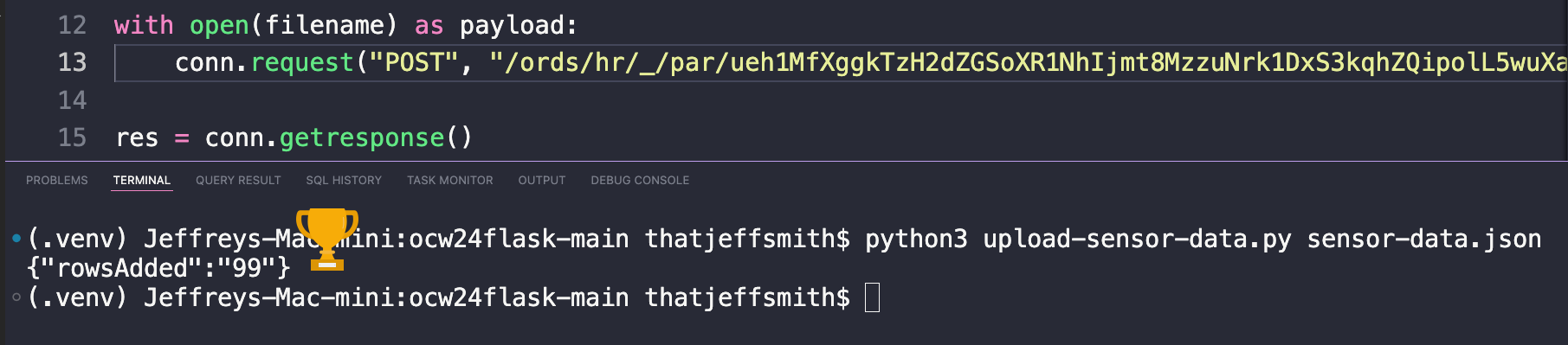This screenshot has width=1568, height=345.
Task: Click line number 12 in gutter
Action: pos(73,25)
